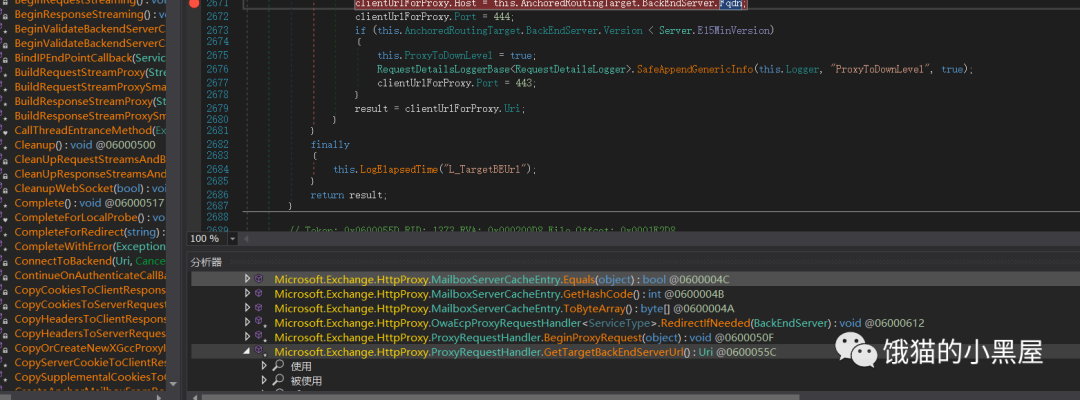
Task: Select the 被使用 tree row
Action: point(307,380)
